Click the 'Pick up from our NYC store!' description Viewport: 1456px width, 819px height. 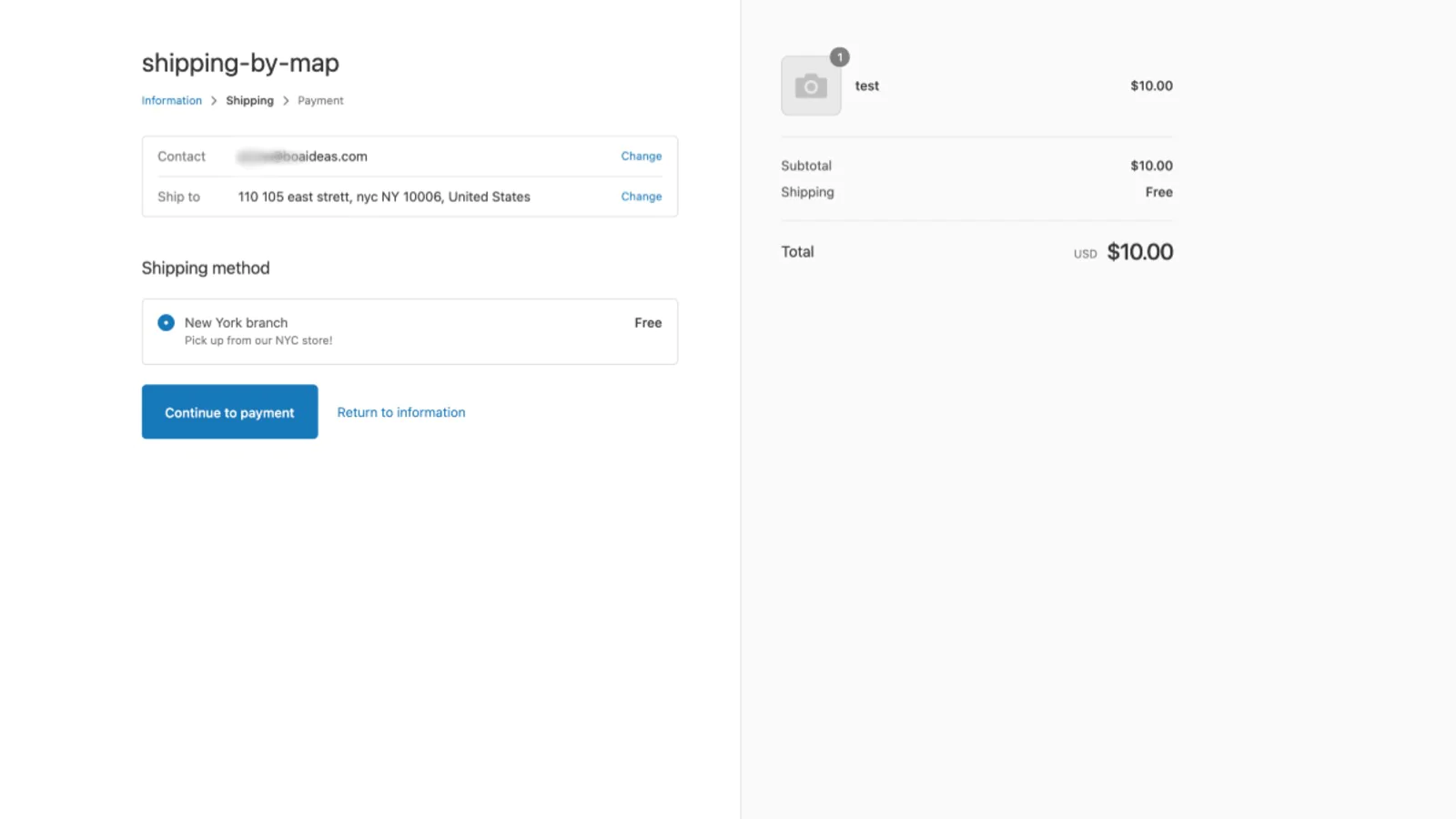coord(258,340)
